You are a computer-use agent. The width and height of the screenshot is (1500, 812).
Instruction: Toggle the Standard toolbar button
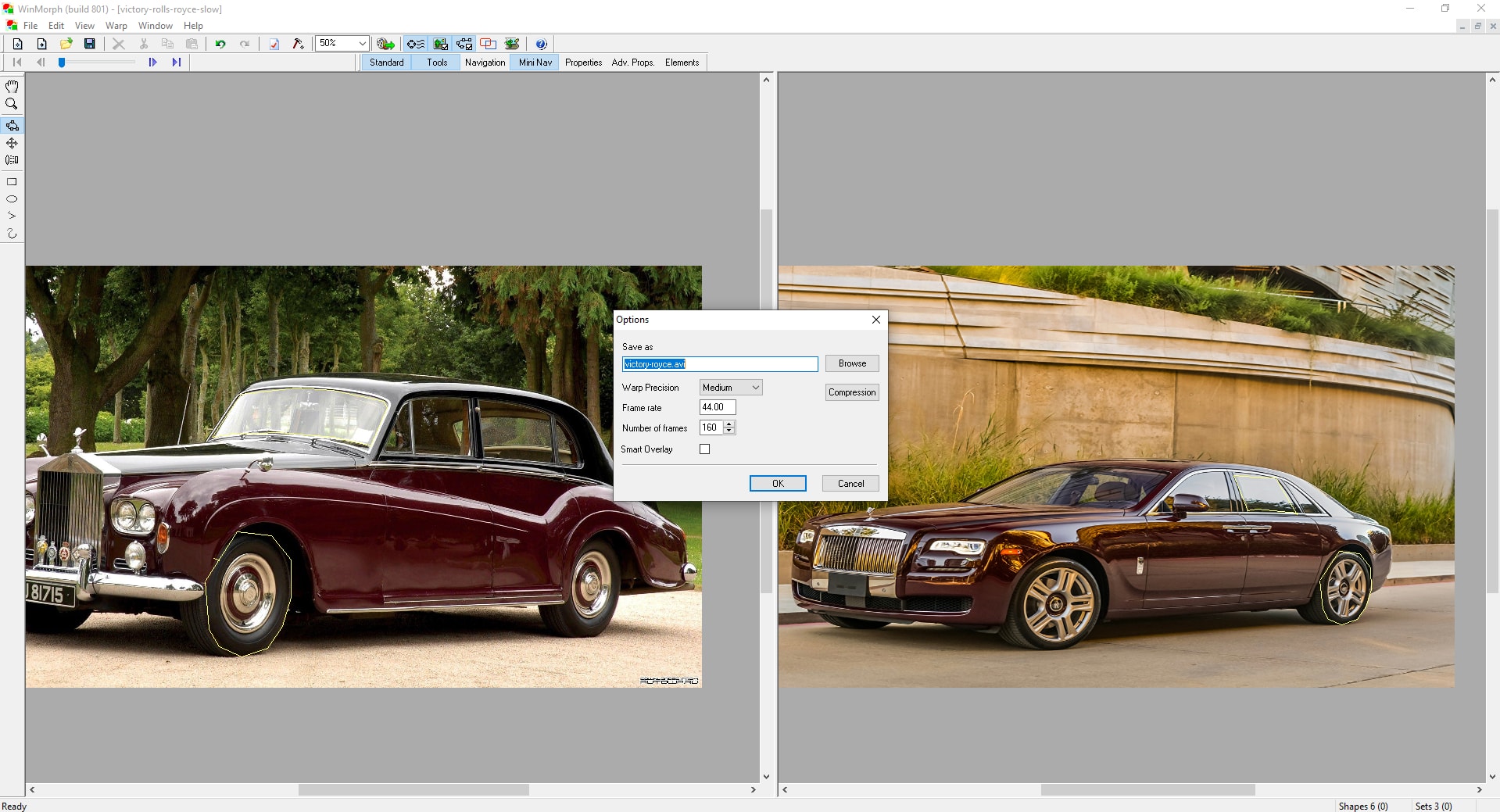tap(386, 63)
